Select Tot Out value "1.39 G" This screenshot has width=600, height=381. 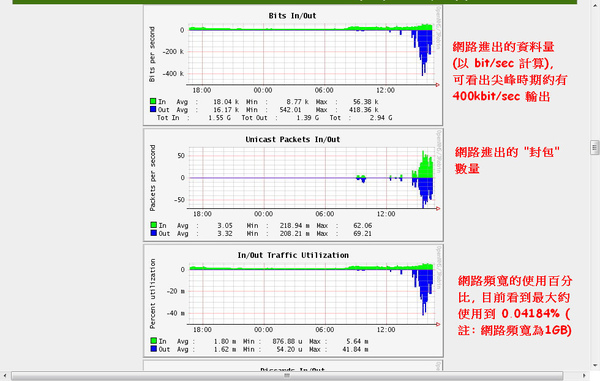tap(308, 118)
